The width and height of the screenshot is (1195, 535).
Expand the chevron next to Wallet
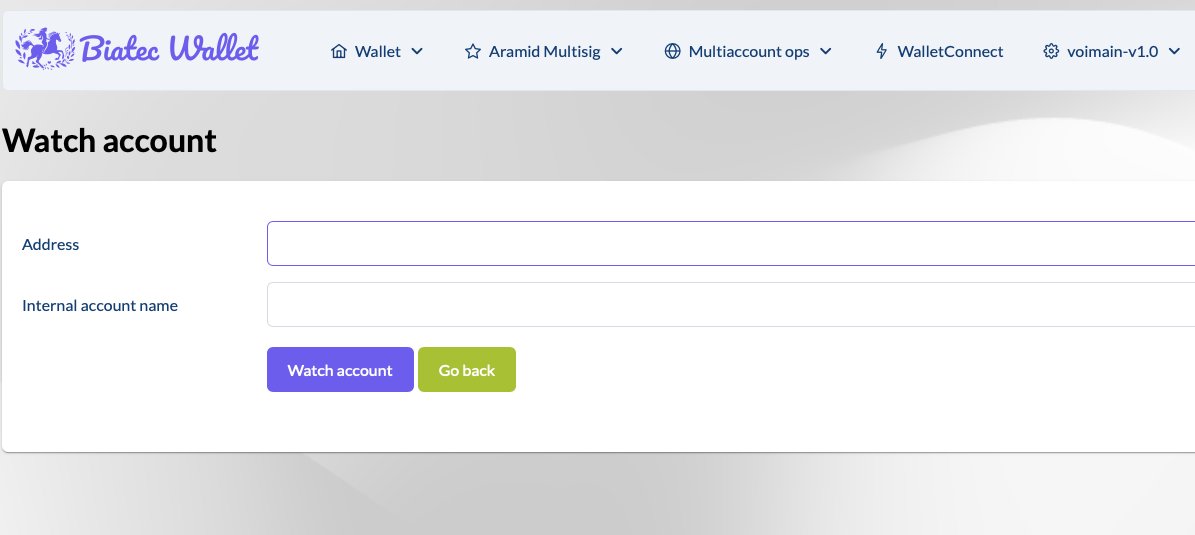[x=417, y=51]
